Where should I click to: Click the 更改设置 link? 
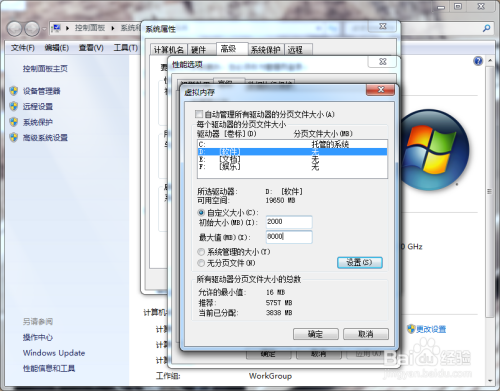click(431, 329)
